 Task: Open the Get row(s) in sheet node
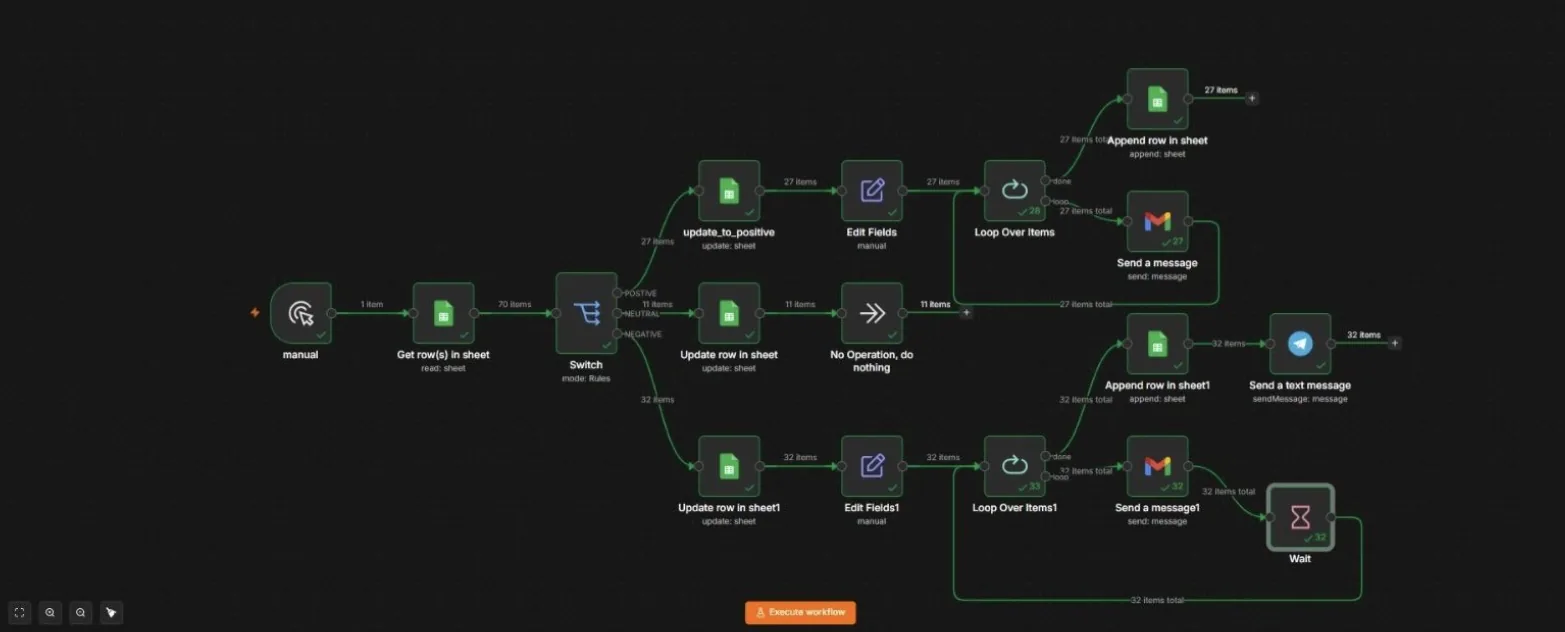pyautogui.click(x=443, y=313)
